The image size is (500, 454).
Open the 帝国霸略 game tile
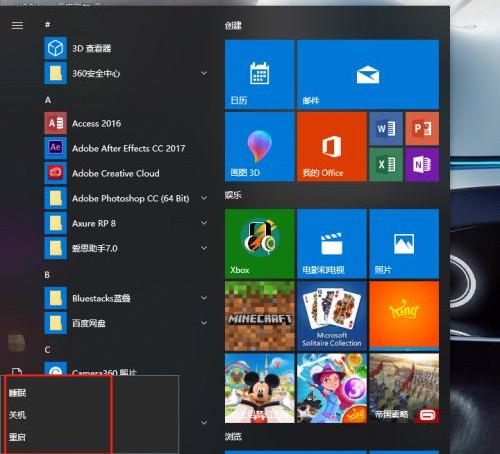point(404,388)
